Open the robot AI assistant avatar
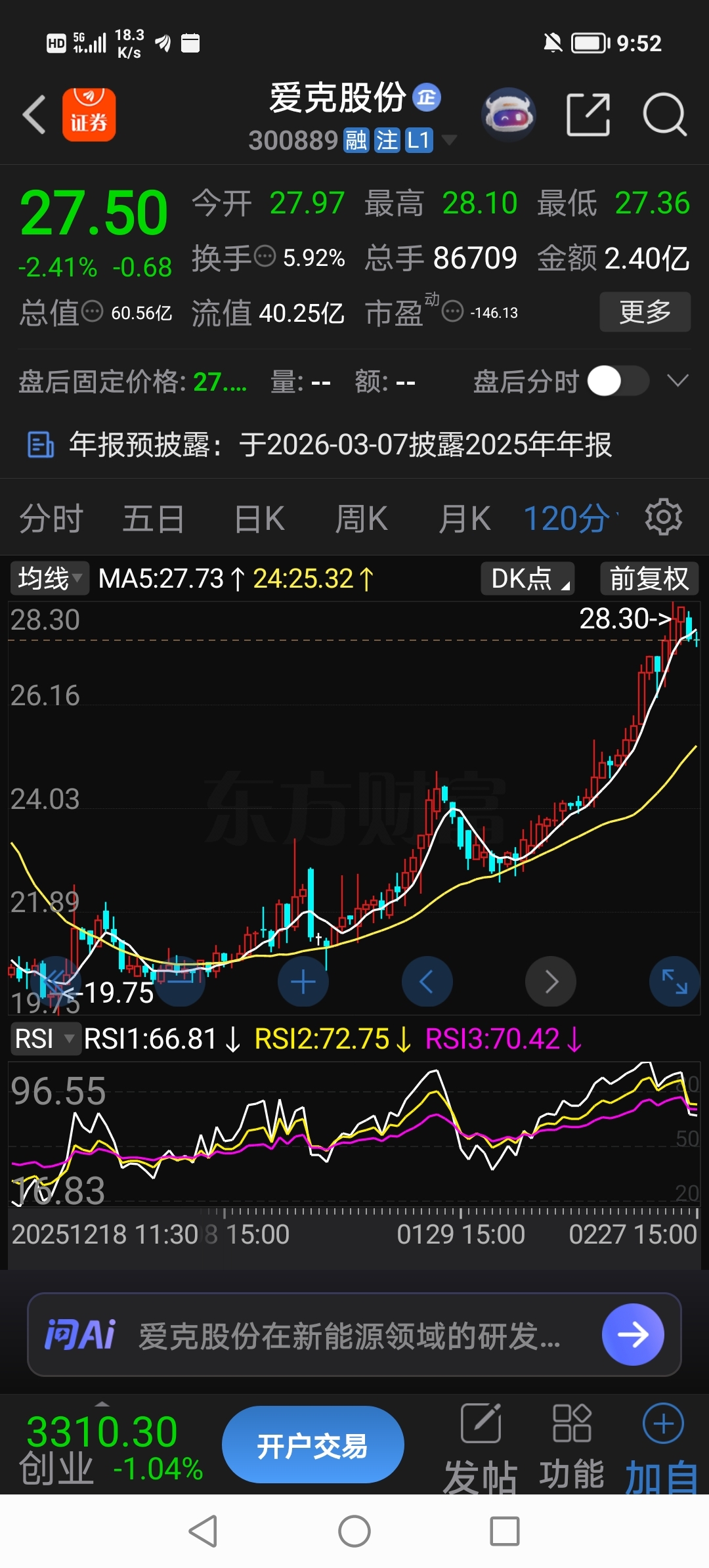Screen dimensions: 709x1568 tap(509, 115)
